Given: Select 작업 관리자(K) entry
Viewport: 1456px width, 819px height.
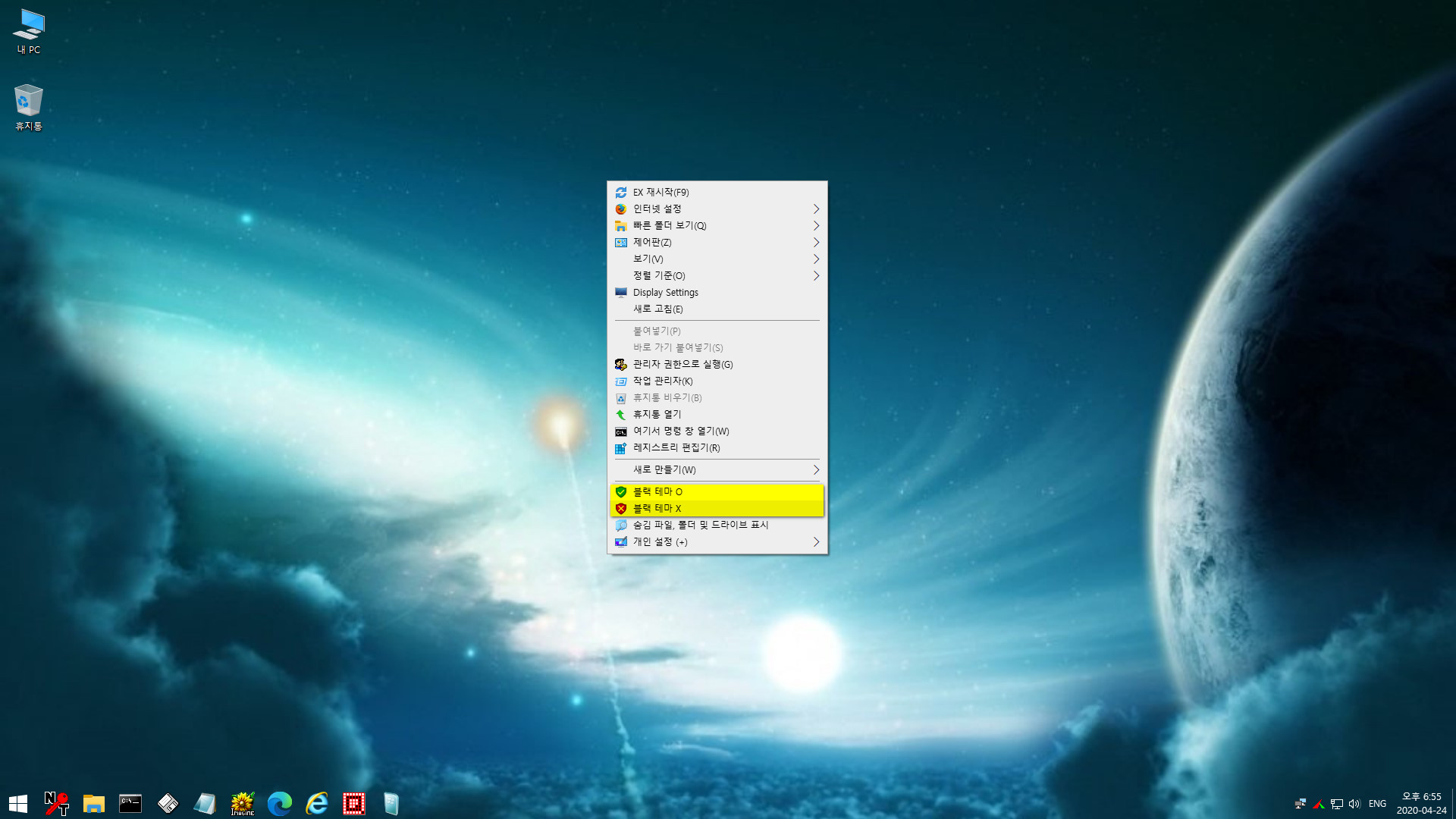Looking at the screenshot, I should [x=717, y=381].
